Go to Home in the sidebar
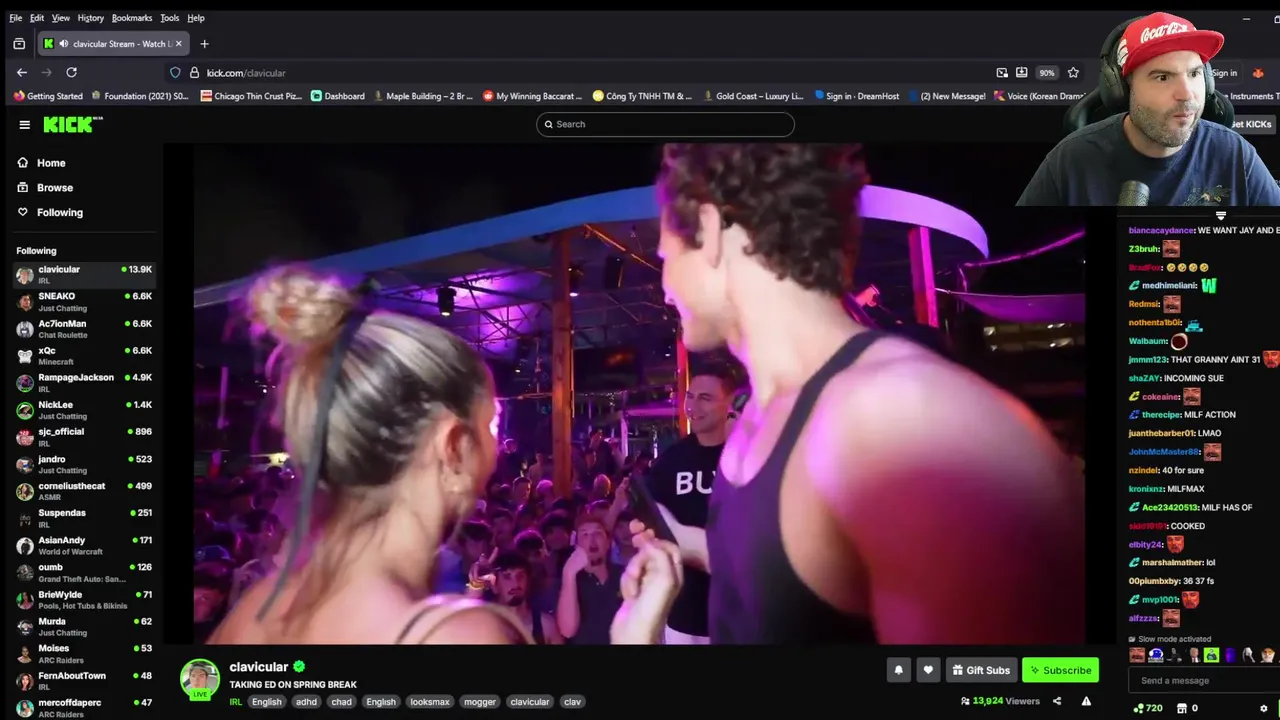The height and width of the screenshot is (720, 1280). coord(41,163)
